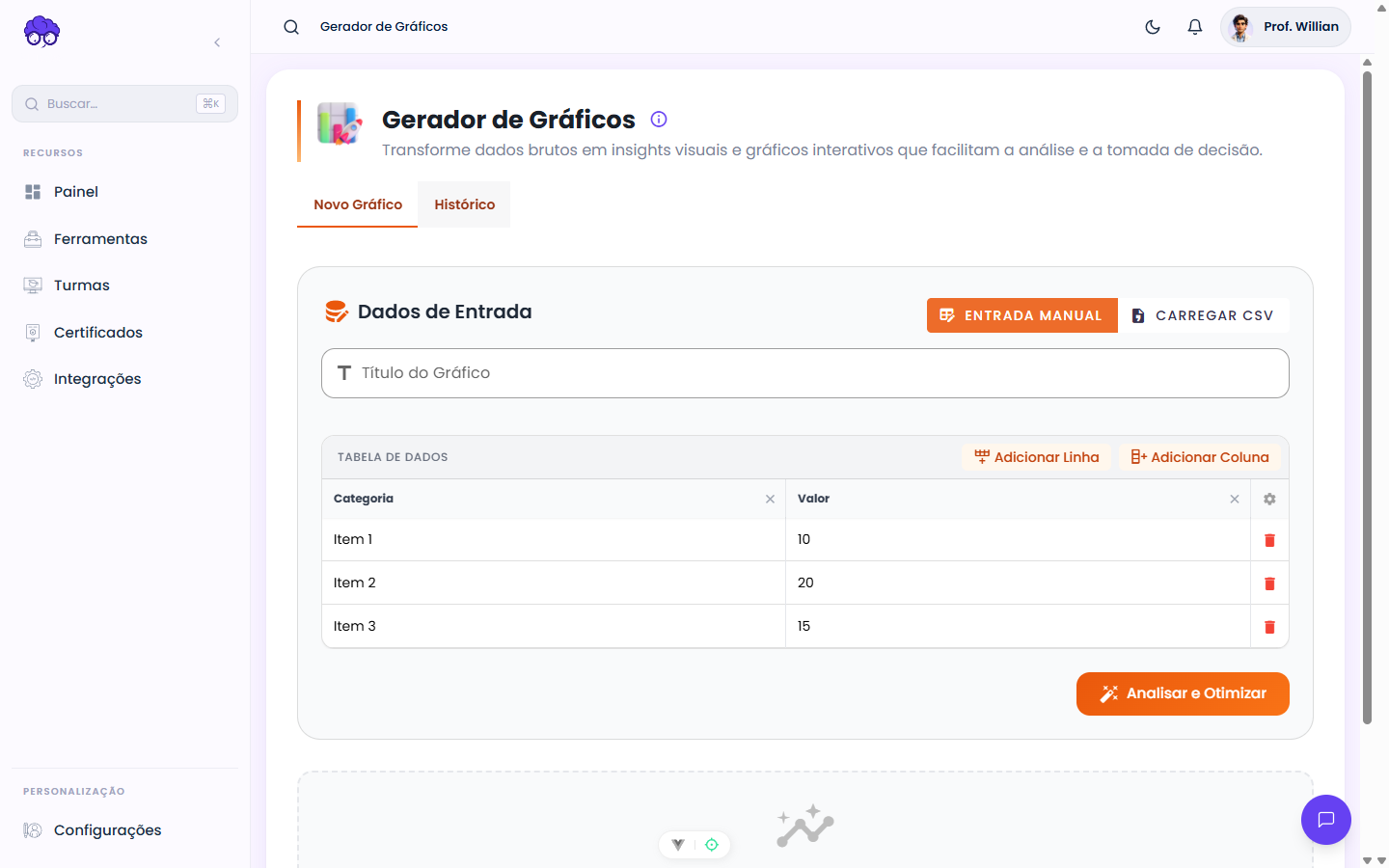Click the Vue devtools V icon
This screenshot has width=1389, height=868.
point(678,845)
